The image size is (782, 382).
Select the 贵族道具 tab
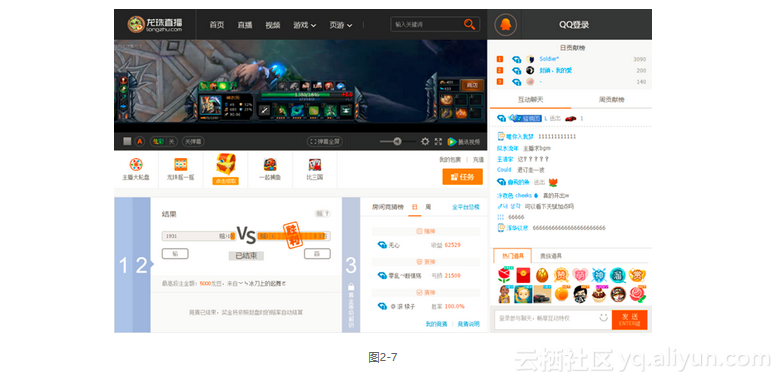(551, 256)
